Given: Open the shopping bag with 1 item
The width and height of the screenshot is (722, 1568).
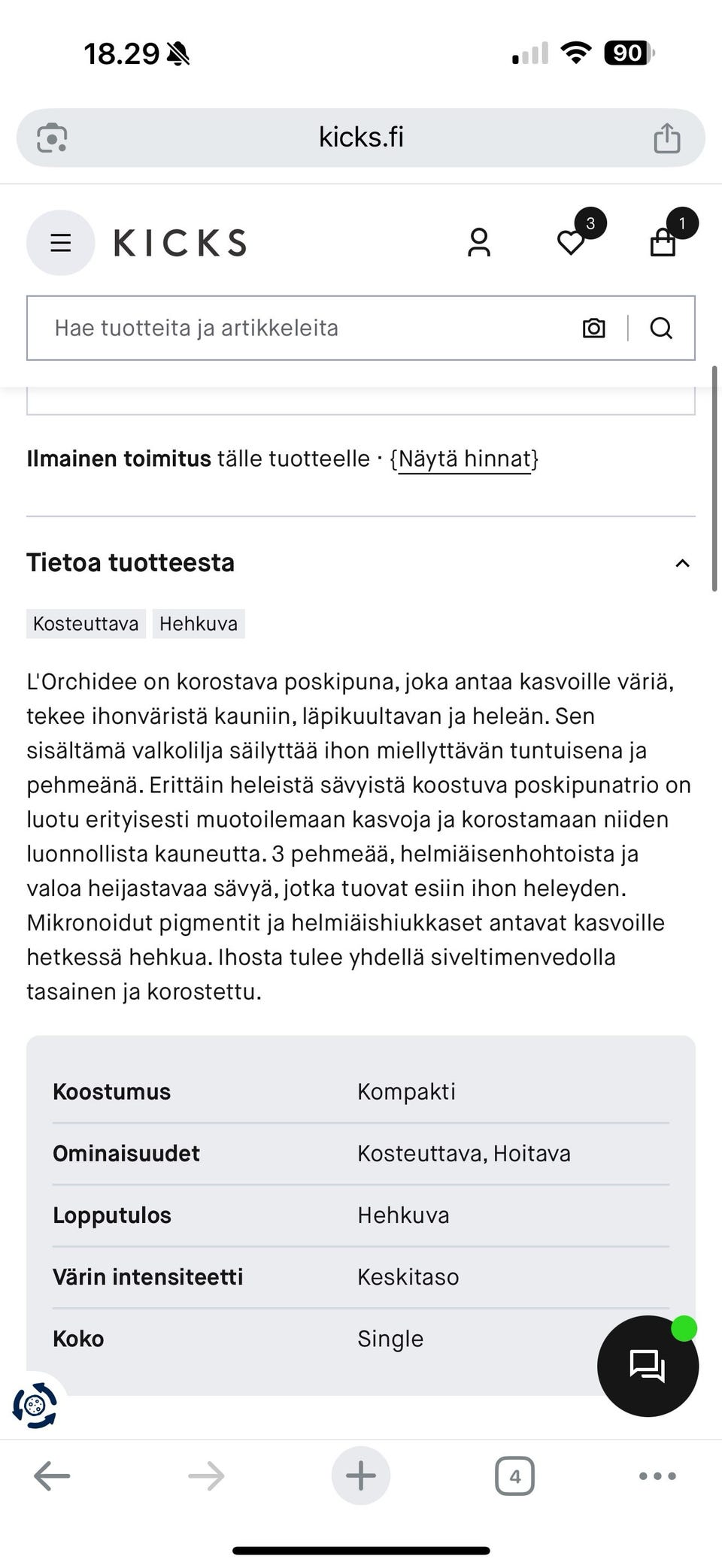Looking at the screenshot, I should tap(663, 242).
